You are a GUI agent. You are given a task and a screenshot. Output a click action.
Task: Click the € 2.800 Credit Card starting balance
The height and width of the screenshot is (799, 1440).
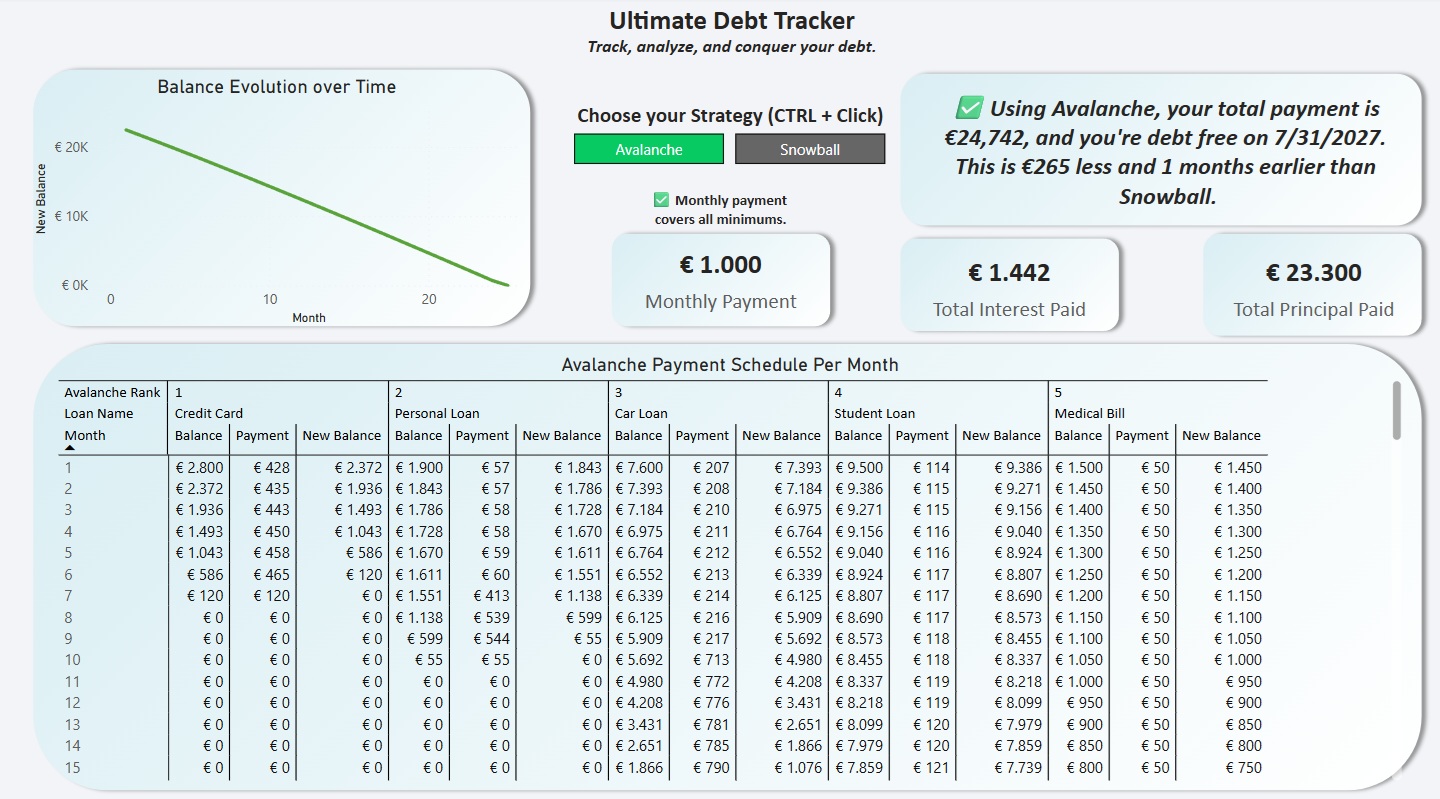point(200,467)
